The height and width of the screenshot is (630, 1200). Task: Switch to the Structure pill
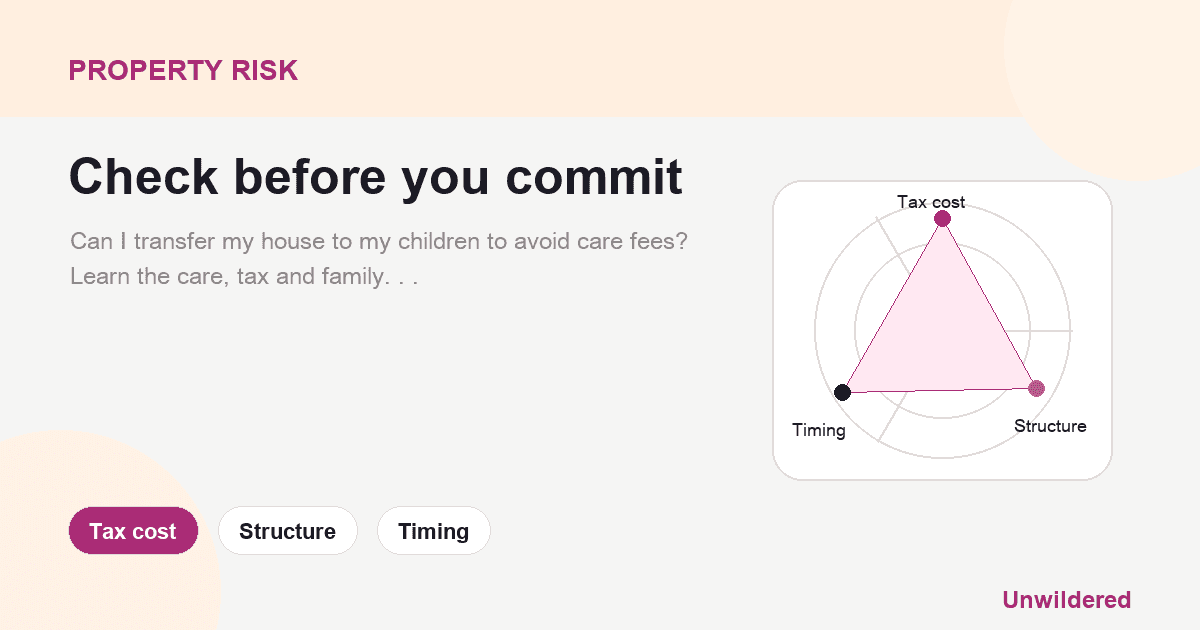(287, 531)
